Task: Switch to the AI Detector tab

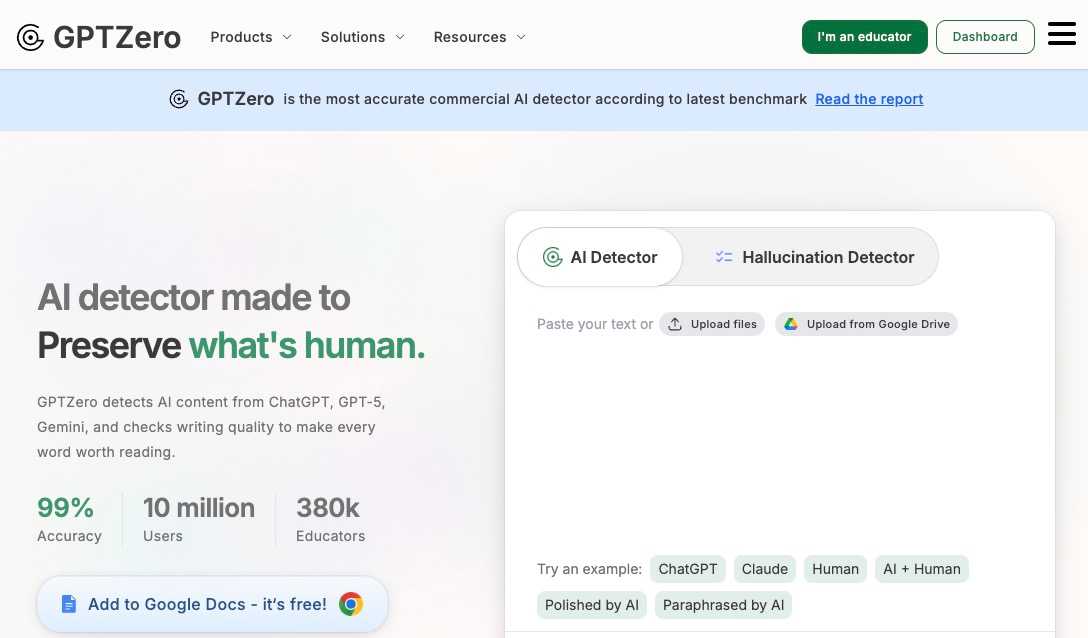Action: (600, 257)
